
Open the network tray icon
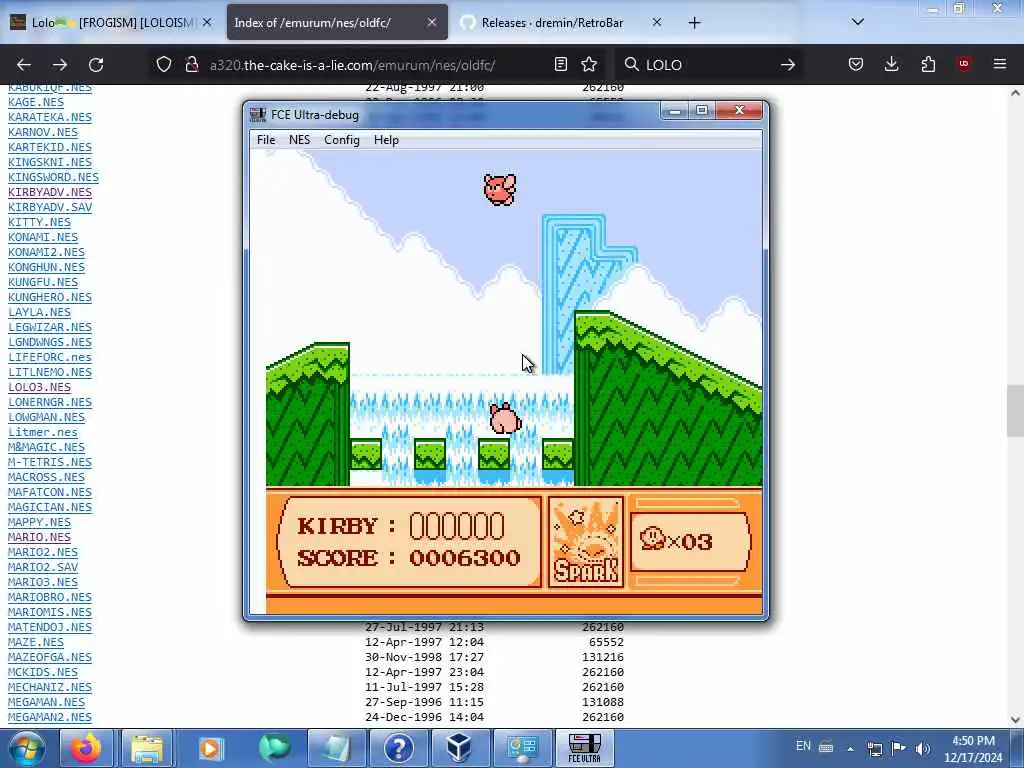click(x=874, y=748)
